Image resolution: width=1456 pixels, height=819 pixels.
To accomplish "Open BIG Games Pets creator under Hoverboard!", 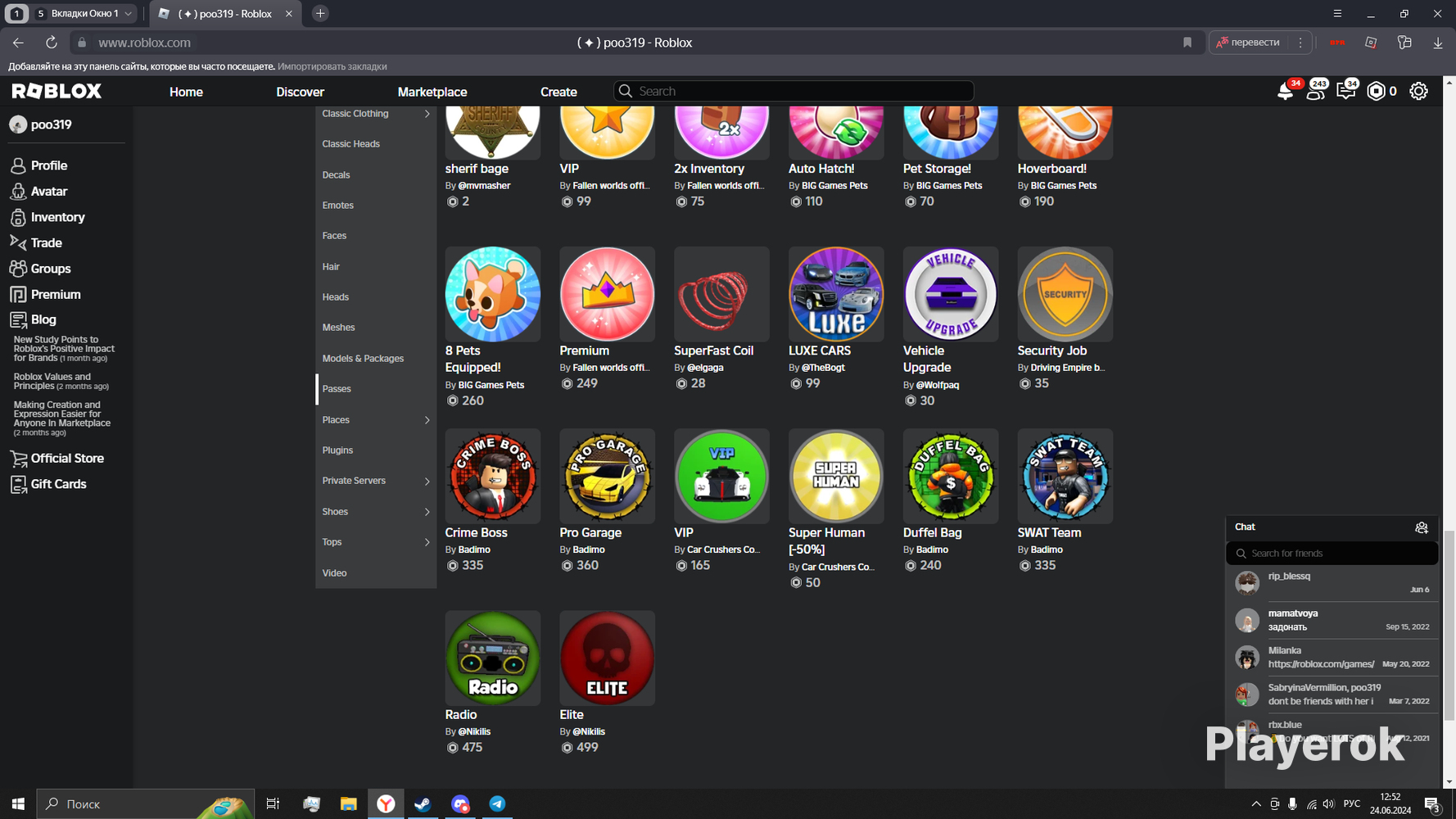I will click(x=1063, y=186).
